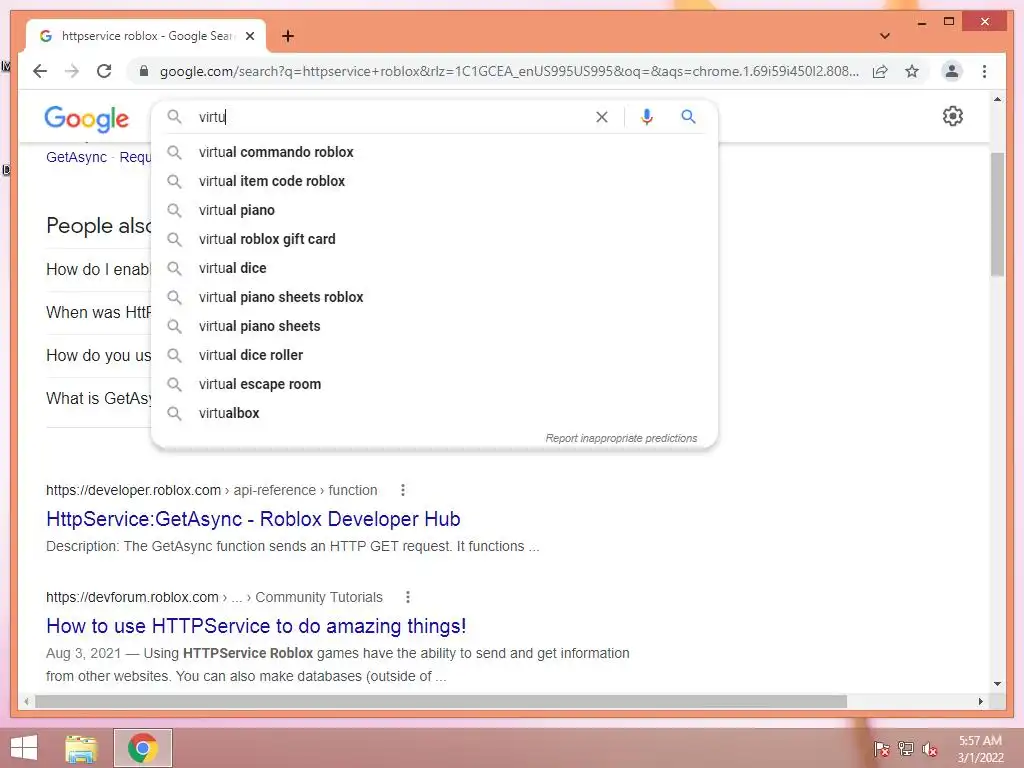The height and width of the screenshot is (768, 1024).
Task: Open options for devforum.roblox.com result
Action: (x=408, y=597)
